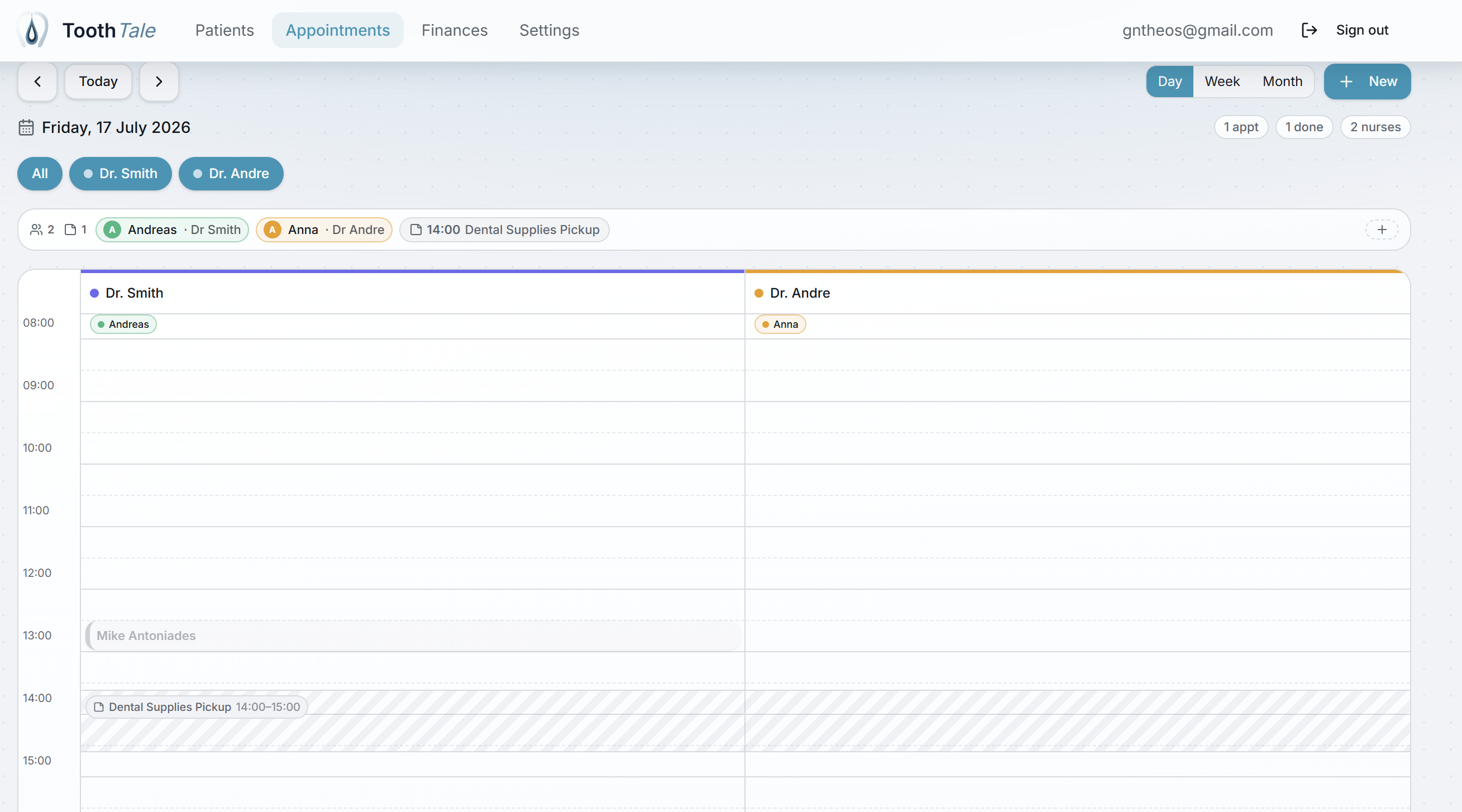This screenshot has height=812, width=1462.
Task: Click the 2 nurses summary badge
Action: [x=1375, y=127]
